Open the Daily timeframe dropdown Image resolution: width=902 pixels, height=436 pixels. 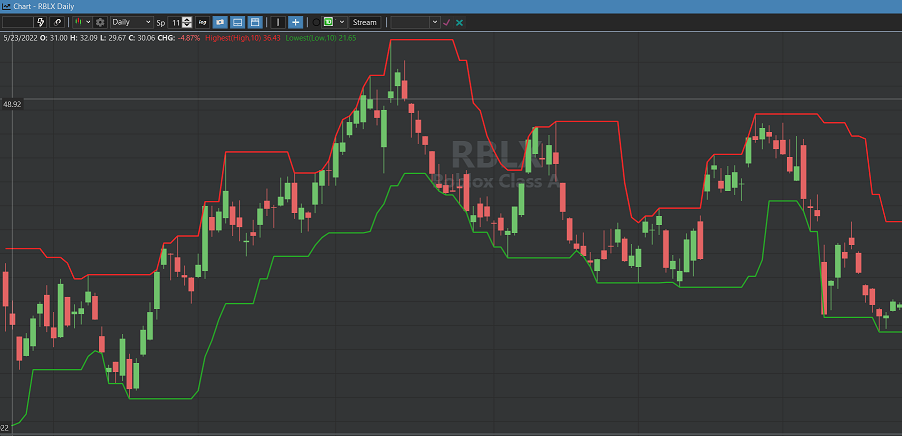[x=131, y=22]
